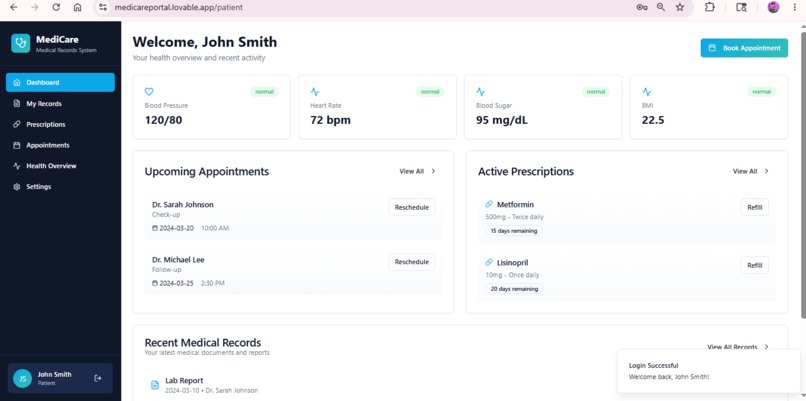Open the browser three-dot menu
The image size is (806, 401).
[x=794, y=7]
